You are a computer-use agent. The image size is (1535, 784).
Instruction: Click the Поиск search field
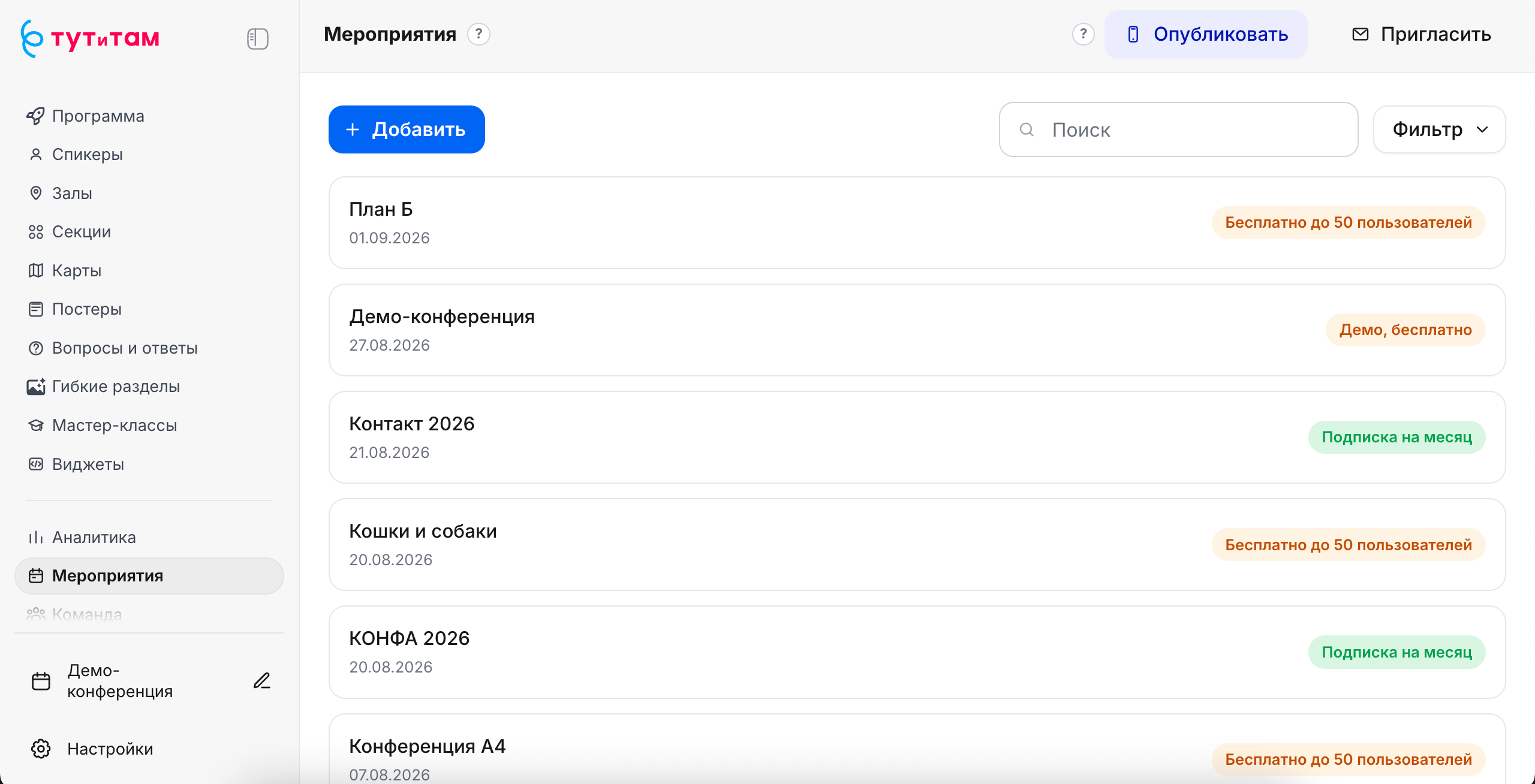[x=1179, y=129]
